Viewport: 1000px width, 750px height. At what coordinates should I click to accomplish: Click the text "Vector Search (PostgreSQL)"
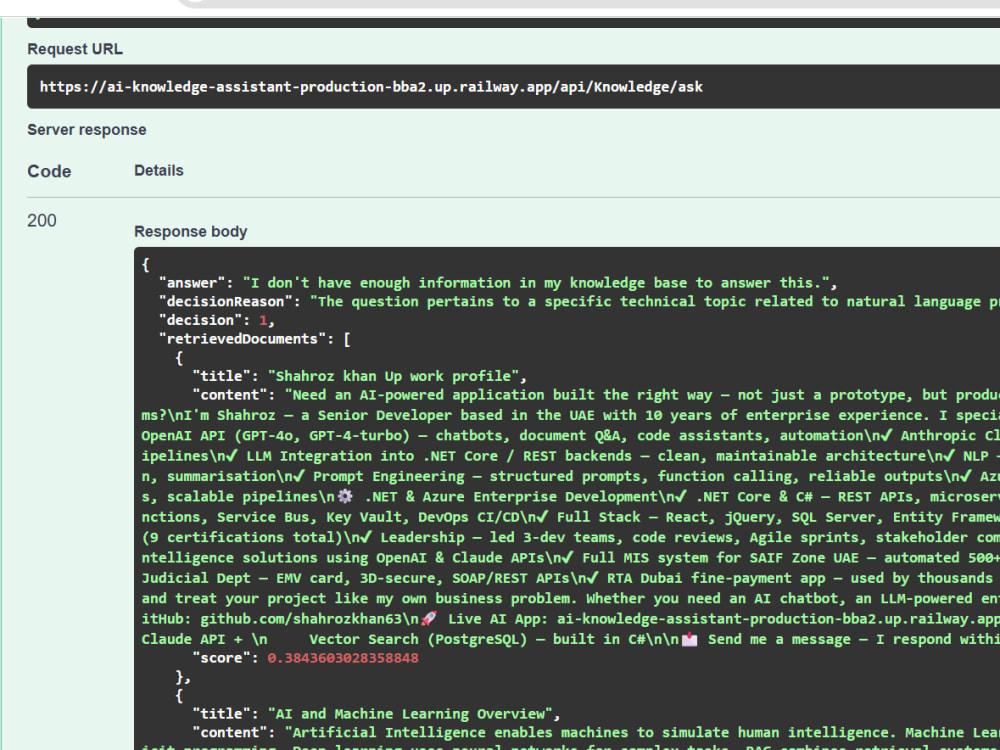click(418, 639)
